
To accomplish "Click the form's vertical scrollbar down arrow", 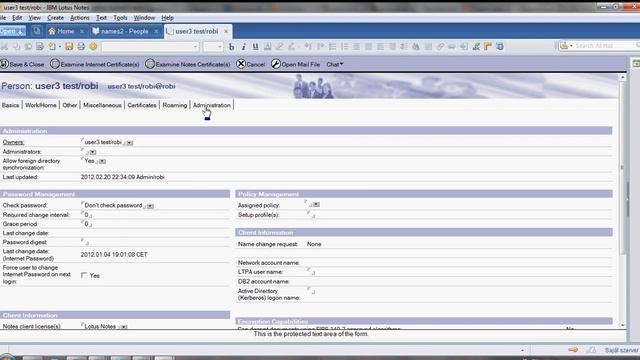I will [x=622, y=325].
